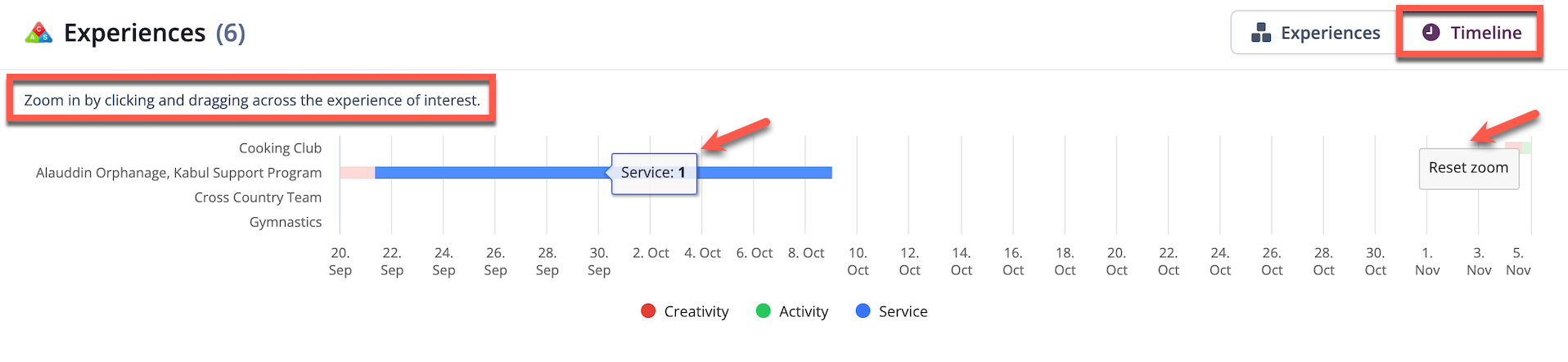Select the Cross Country Team row label
Viewport: 1568px width, 362px height.
pos(258,197)
